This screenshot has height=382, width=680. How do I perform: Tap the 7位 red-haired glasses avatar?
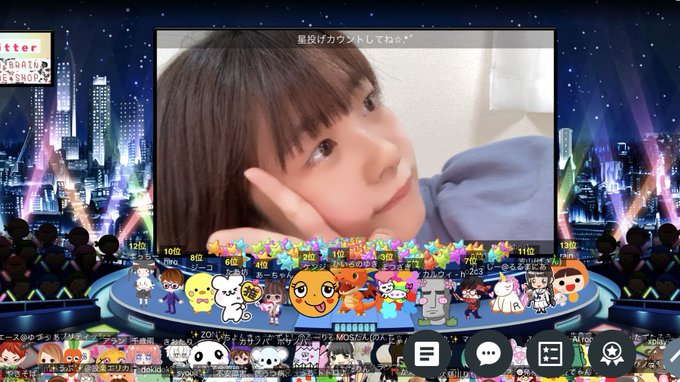(471, 297)
